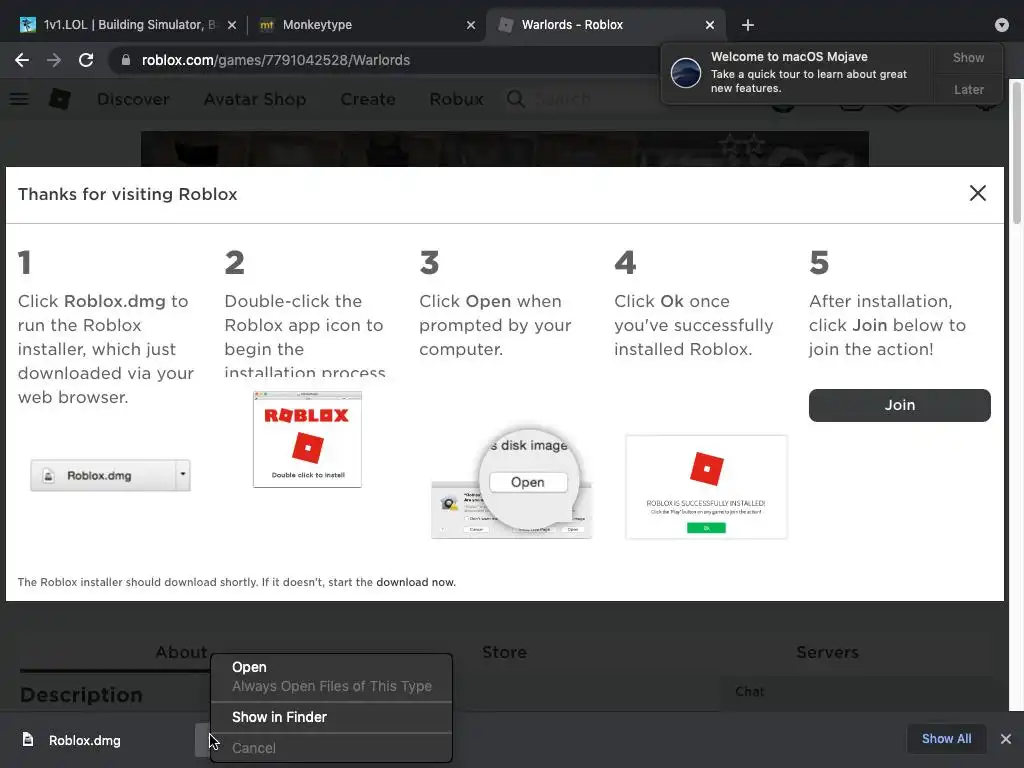Viewport: 1024px width, 768px height.
Task: Choose Open from the download context menu
Action: point(332,667)
